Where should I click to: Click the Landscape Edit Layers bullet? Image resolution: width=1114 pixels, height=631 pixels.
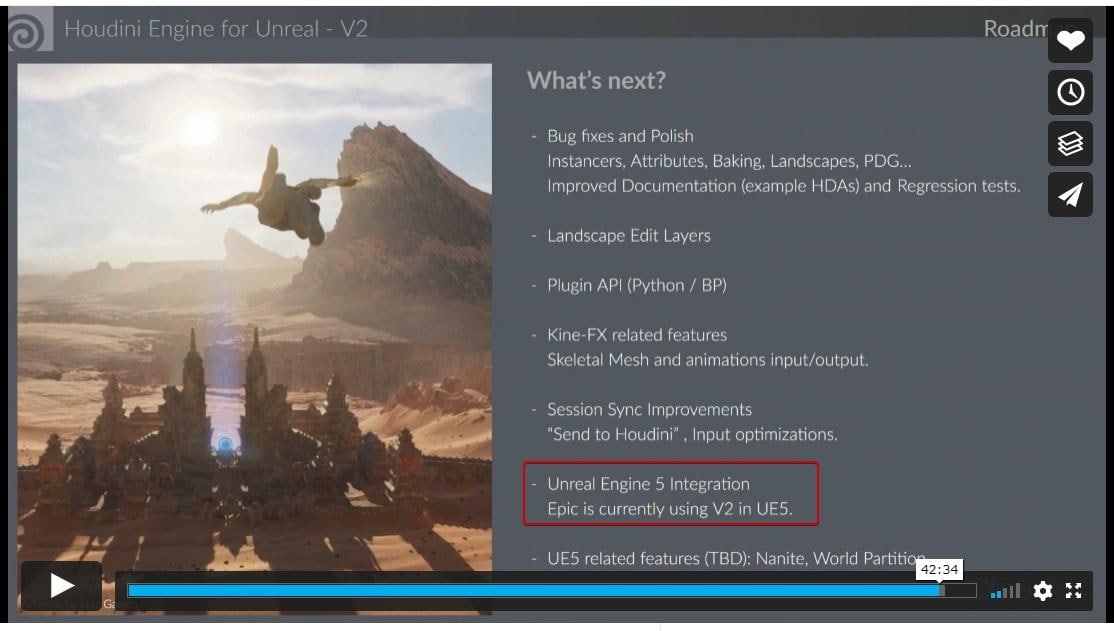point(629,236)
